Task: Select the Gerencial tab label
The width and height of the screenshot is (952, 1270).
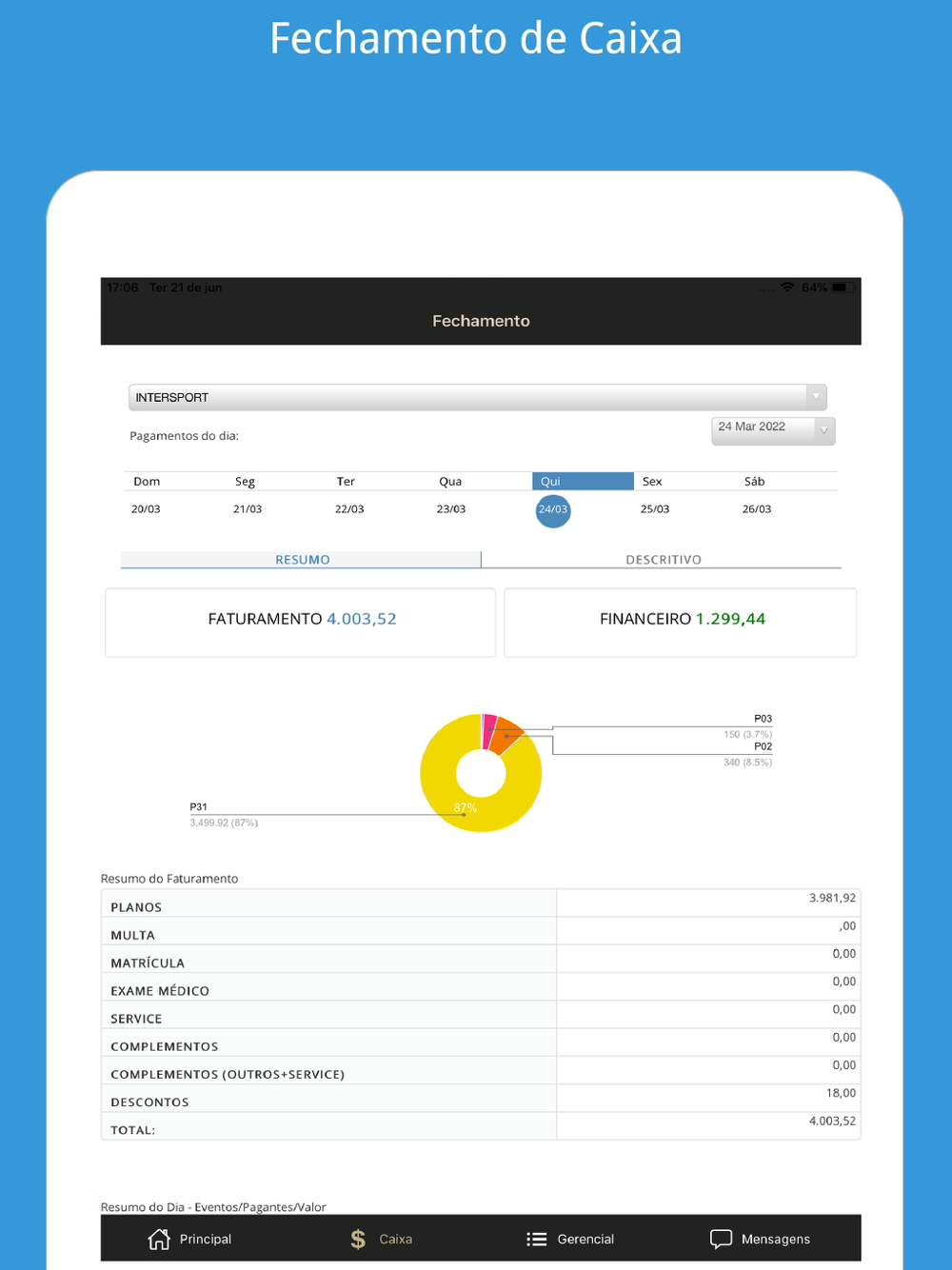Action: [585, 1239]
